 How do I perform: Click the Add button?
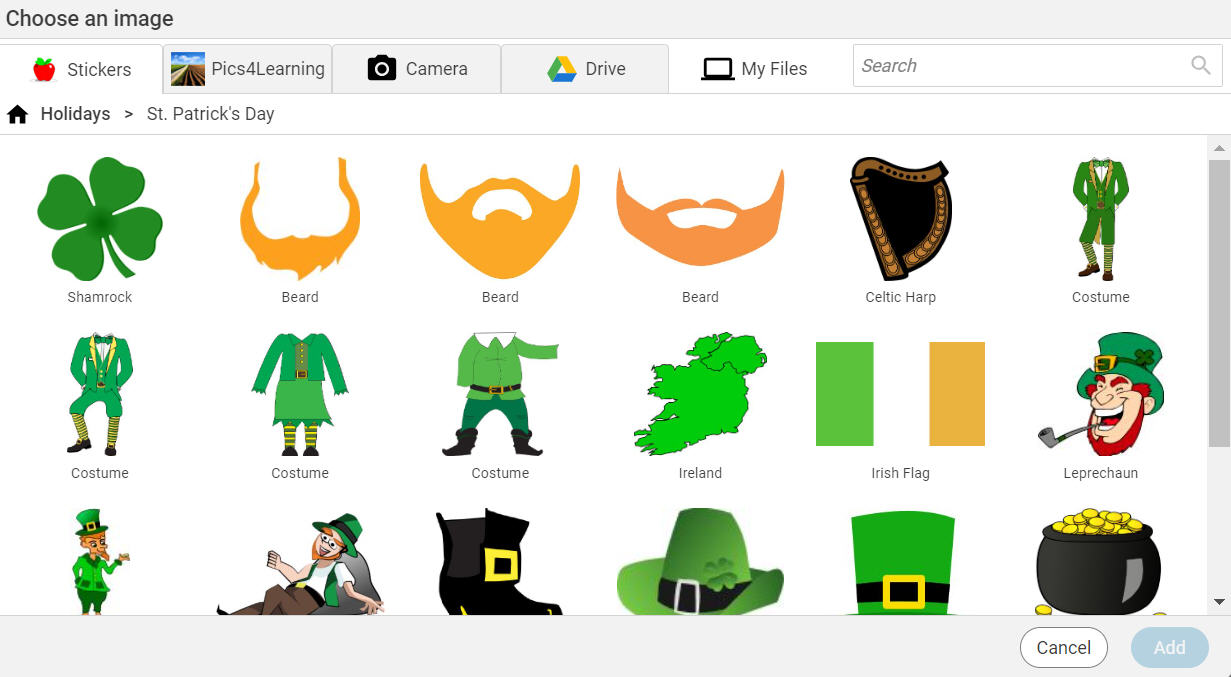(1169, 647)
